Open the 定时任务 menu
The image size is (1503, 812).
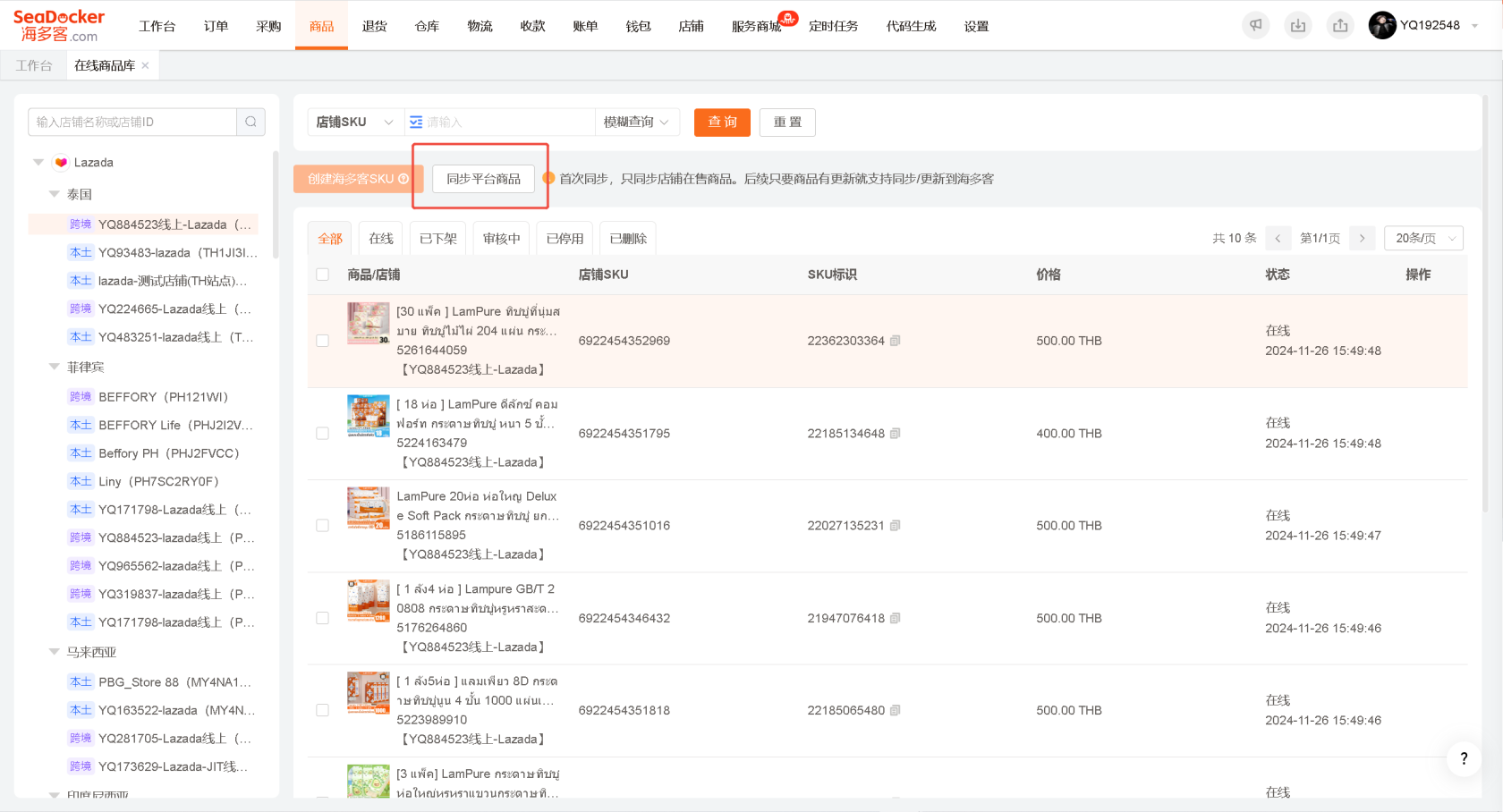[x=833, y=26]
